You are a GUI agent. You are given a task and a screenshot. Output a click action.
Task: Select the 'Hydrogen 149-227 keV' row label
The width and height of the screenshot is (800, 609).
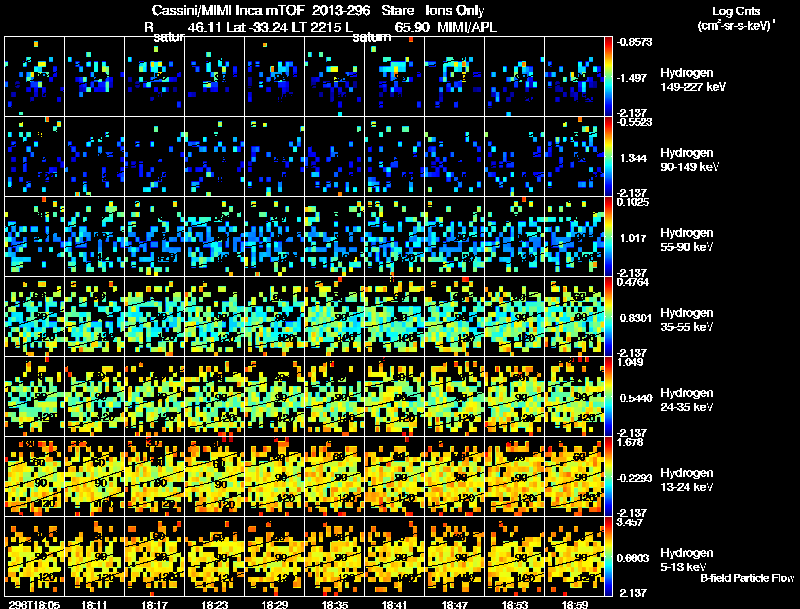point(692,80)
